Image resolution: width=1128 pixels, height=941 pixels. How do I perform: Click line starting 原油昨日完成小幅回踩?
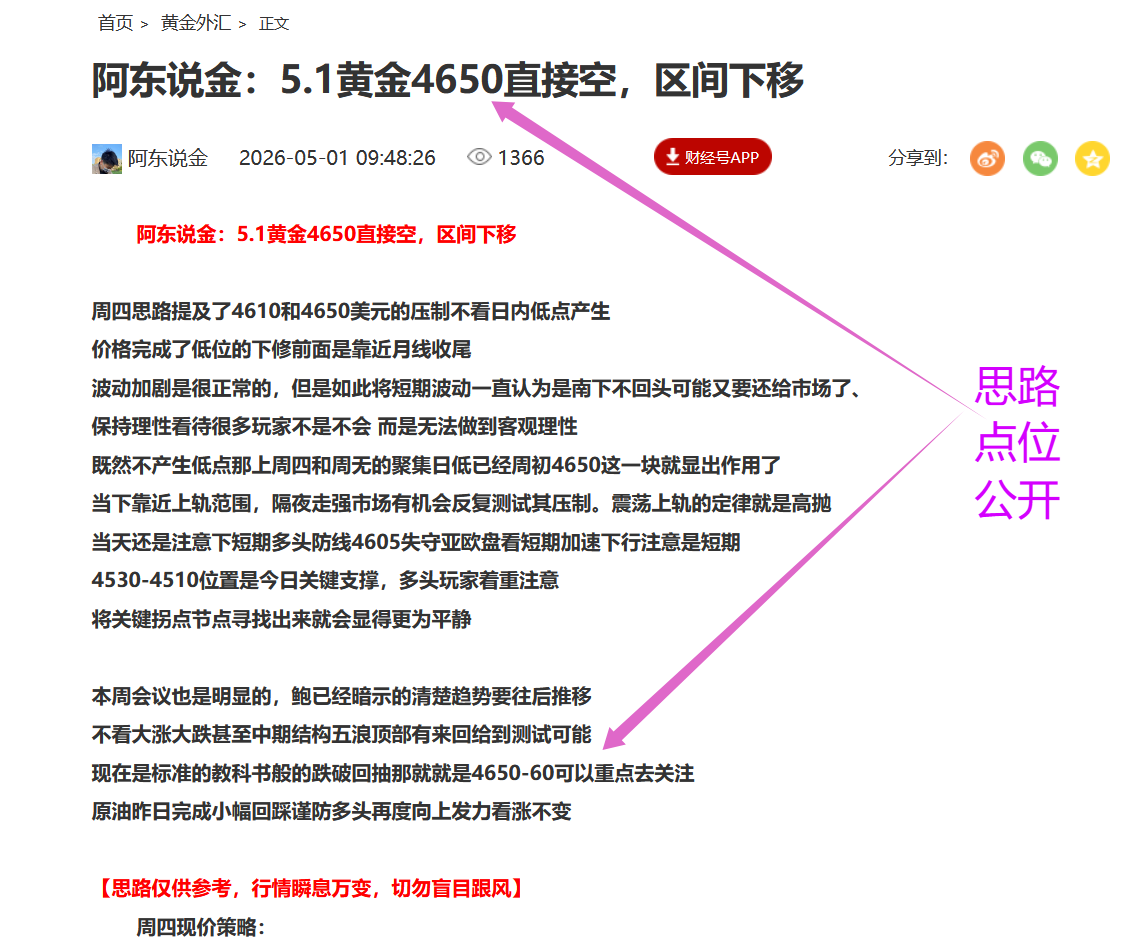point(332,812)
